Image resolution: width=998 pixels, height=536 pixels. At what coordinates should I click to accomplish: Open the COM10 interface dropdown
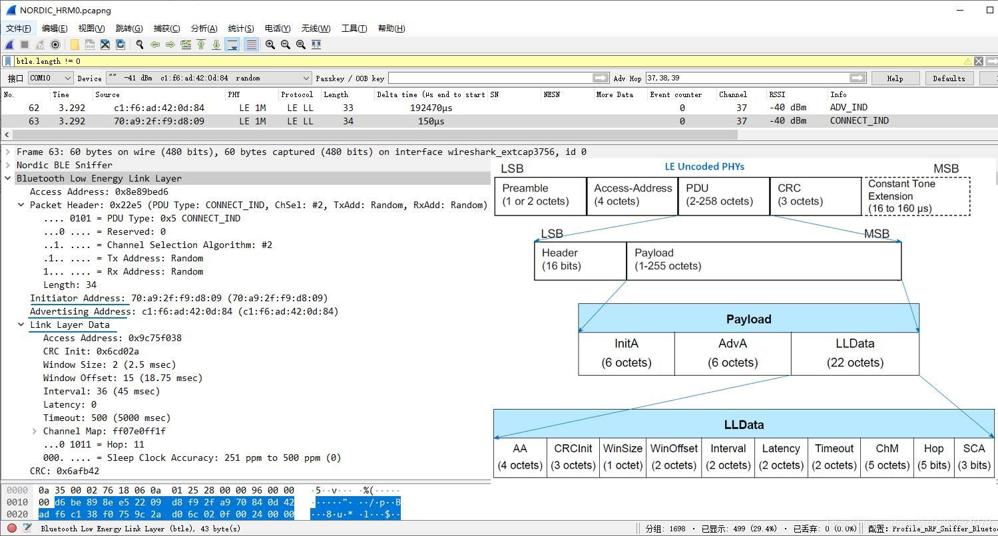tap(50, 78)
